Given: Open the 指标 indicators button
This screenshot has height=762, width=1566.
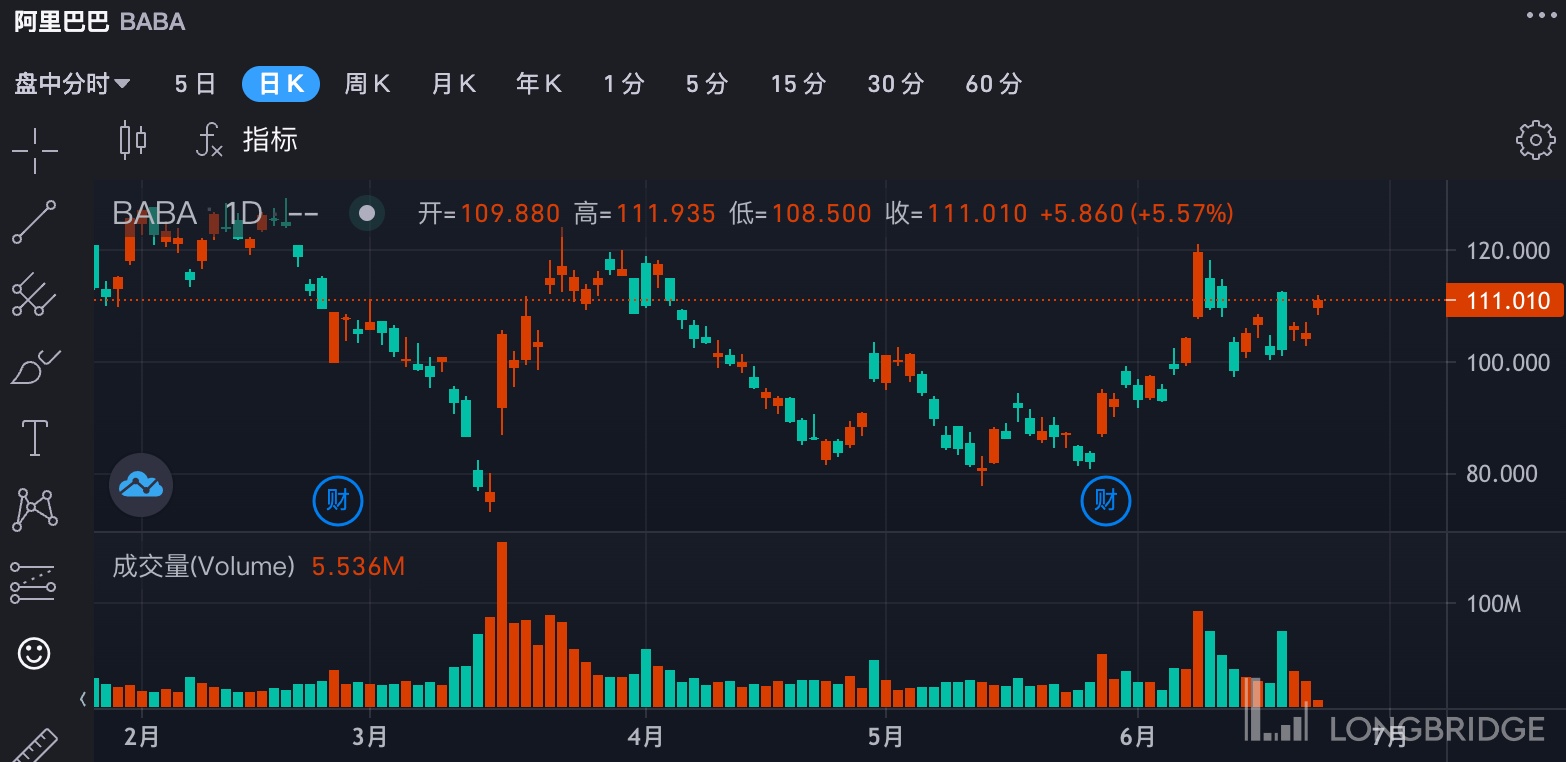Looking at the screenshot, I should 270,139.
